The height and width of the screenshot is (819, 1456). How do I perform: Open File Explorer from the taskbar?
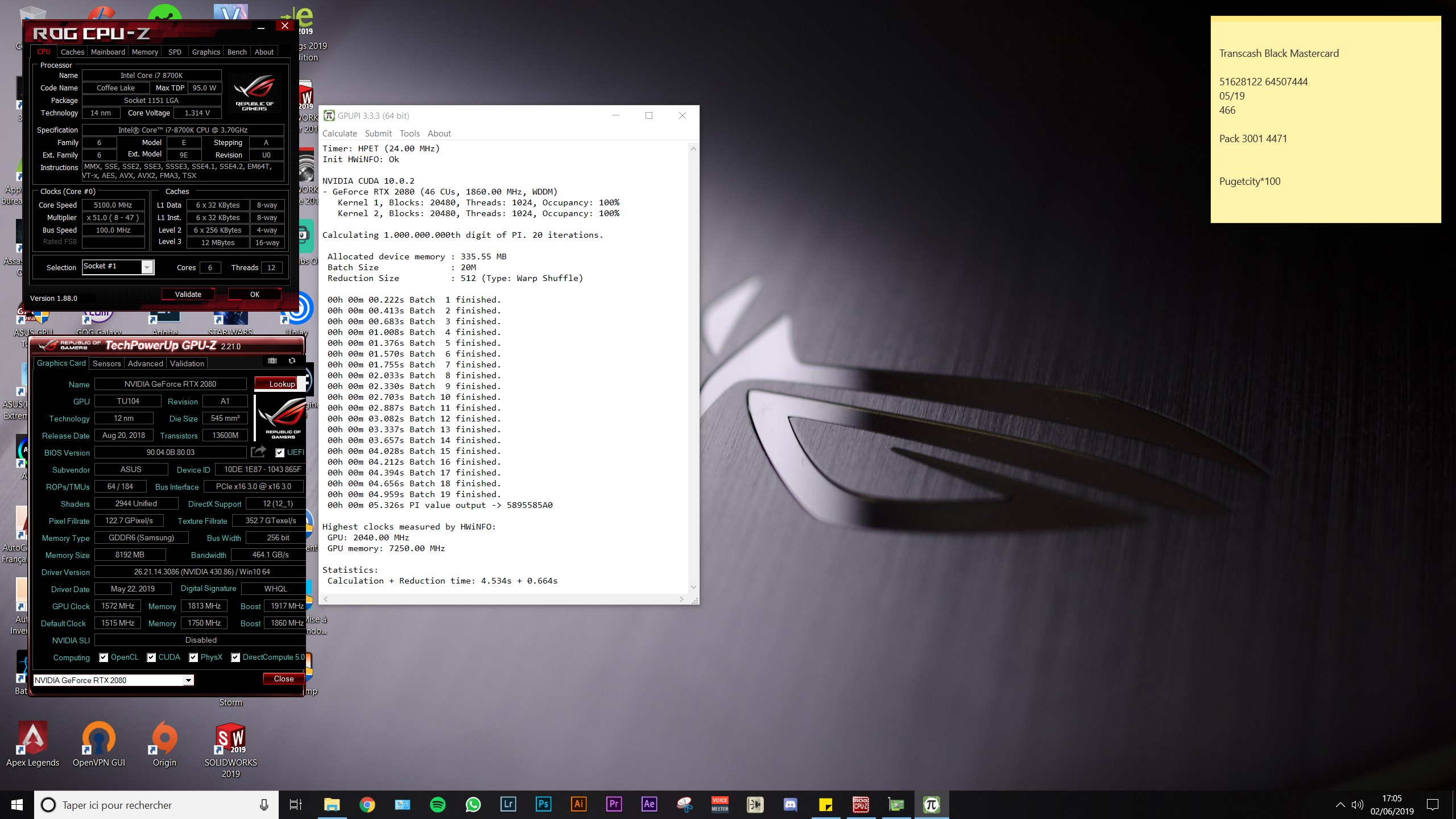[332, 804]
